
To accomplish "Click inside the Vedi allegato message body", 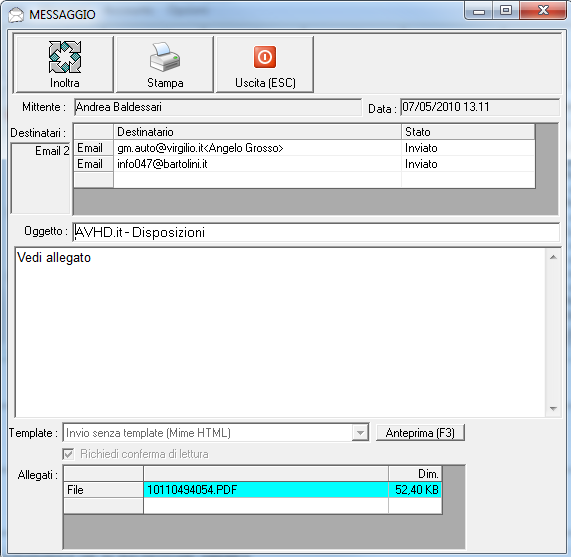I will pos(280,332).
